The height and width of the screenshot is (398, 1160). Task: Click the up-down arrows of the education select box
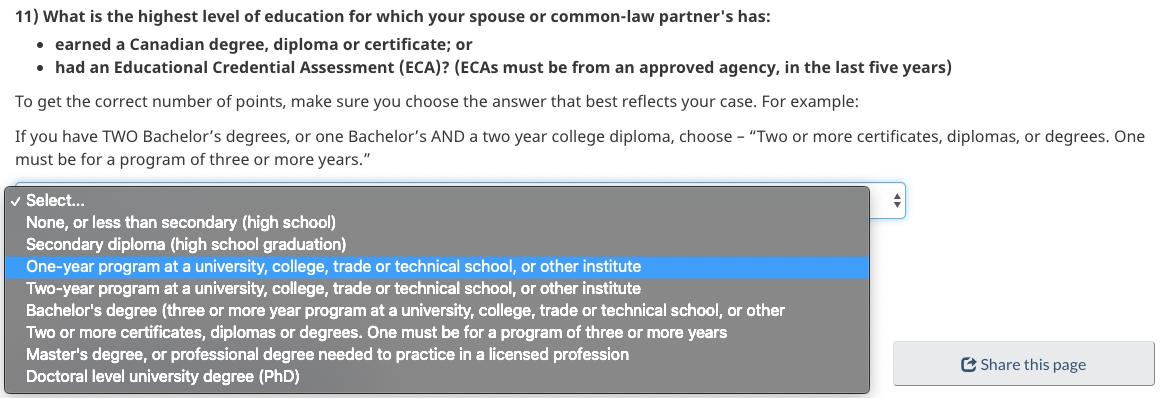pyautogui.click(x=897, y=200)
